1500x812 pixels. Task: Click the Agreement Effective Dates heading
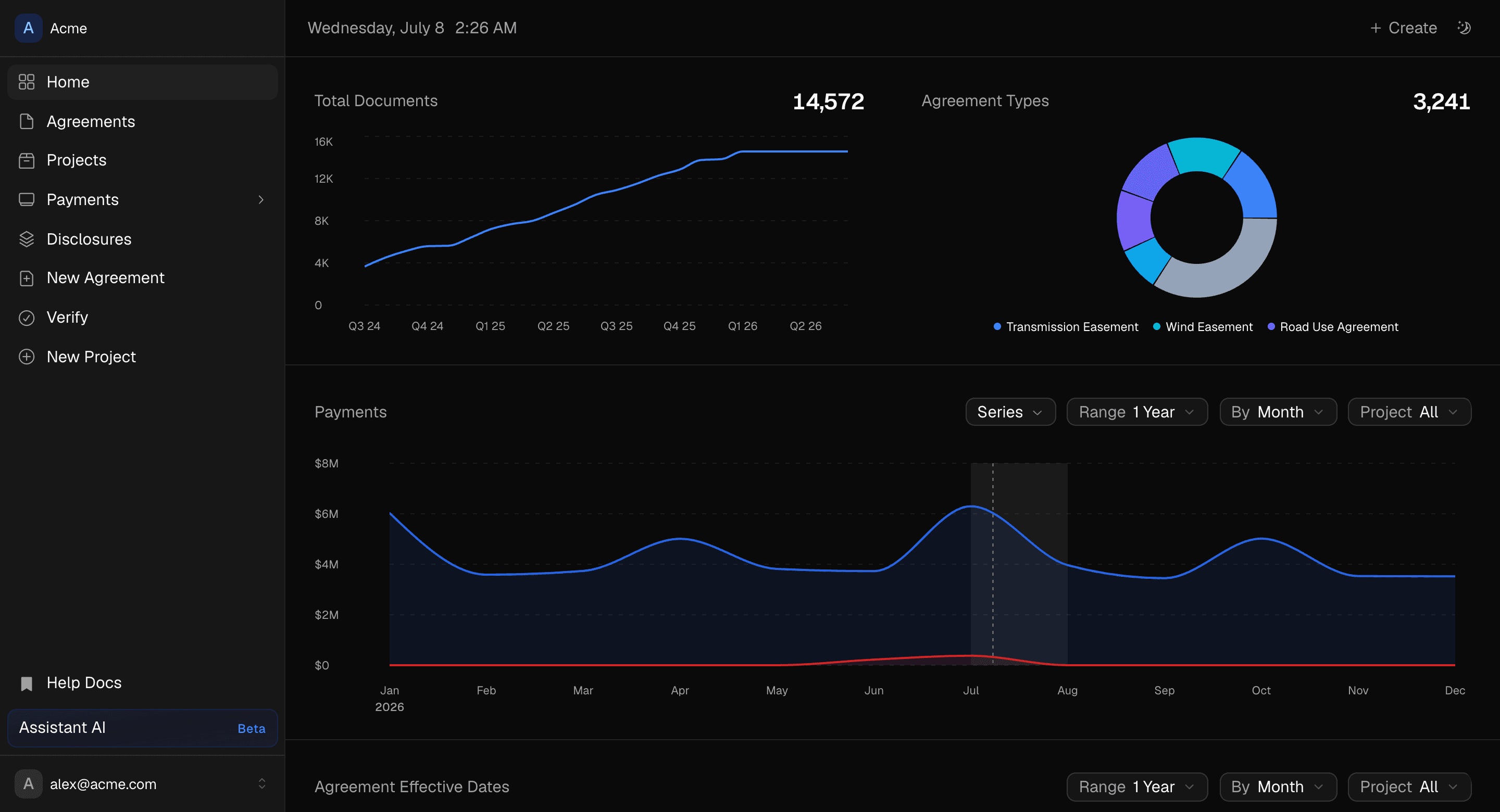pos(411,787)
